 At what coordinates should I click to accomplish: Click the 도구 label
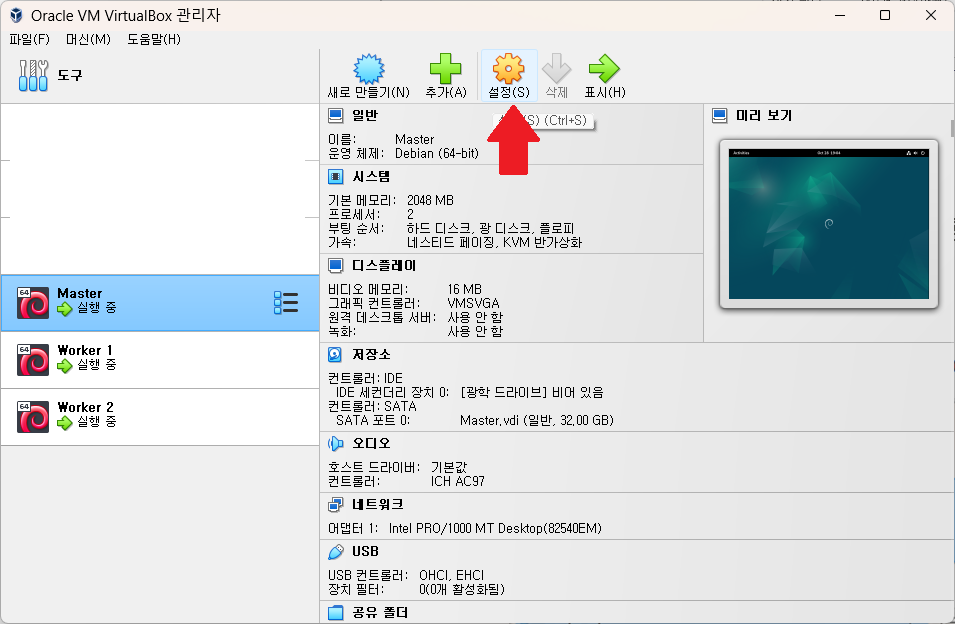pyautogui.click(x=69, y=75)
